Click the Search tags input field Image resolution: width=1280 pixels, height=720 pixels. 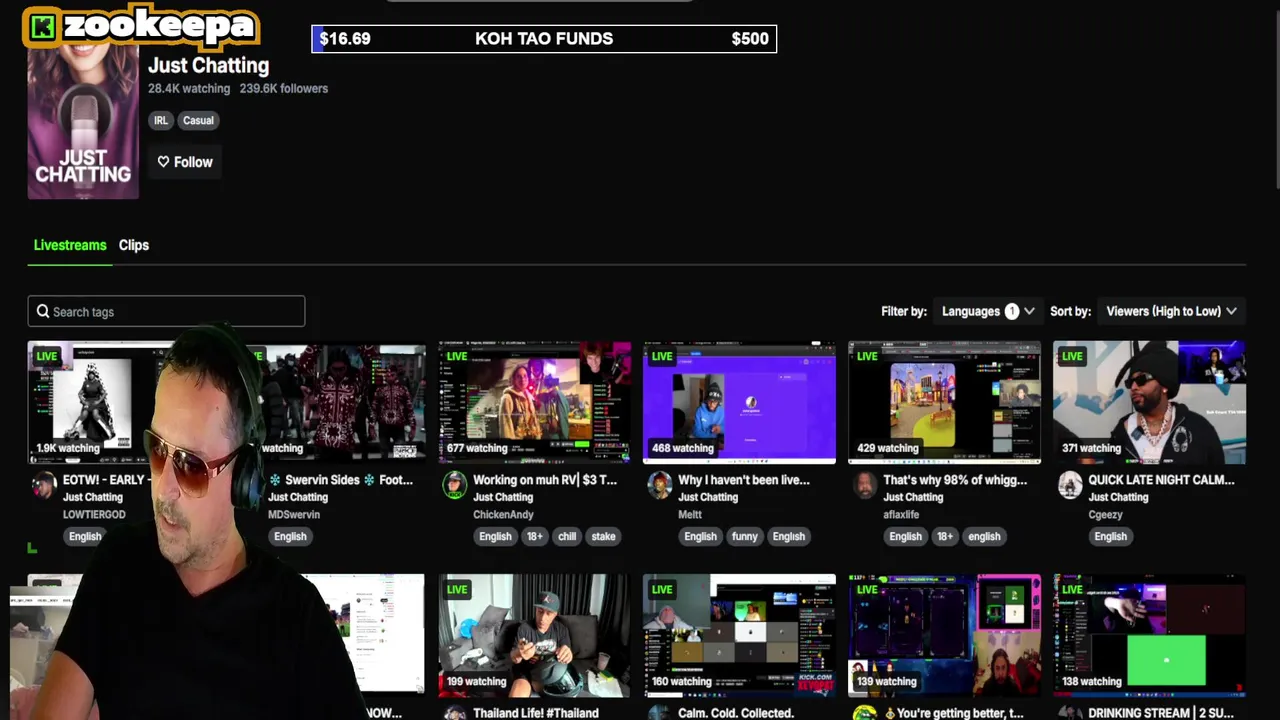pos(166,311)
